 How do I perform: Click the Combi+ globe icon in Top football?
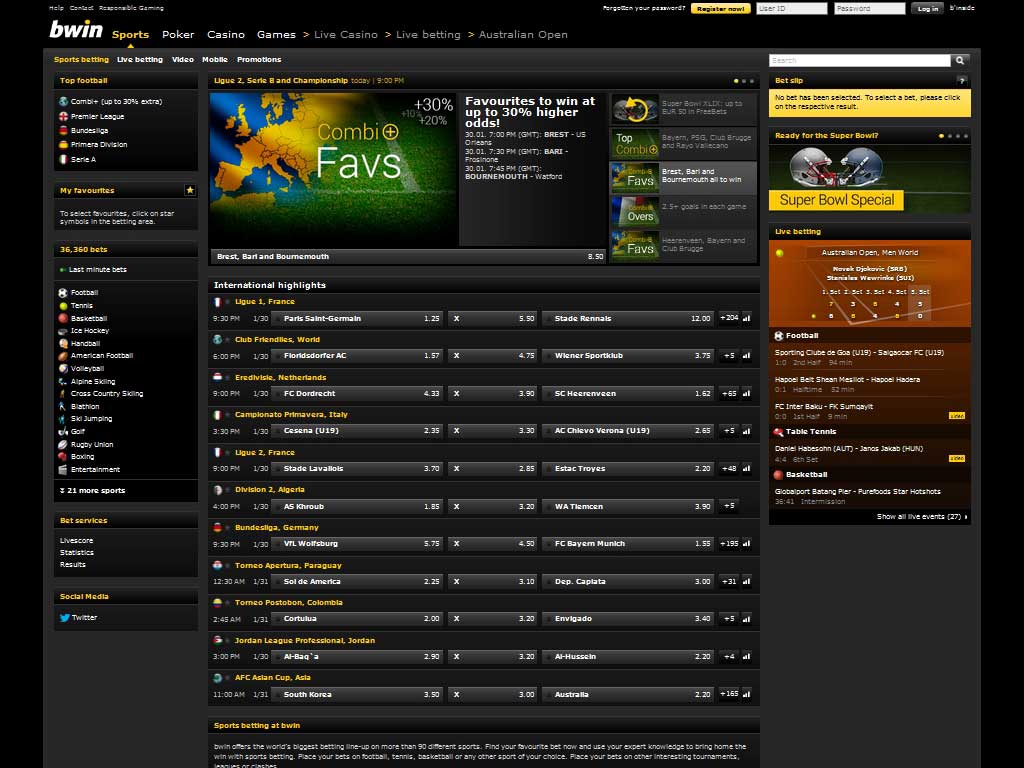pyautogui.click(x=63, y=101)
